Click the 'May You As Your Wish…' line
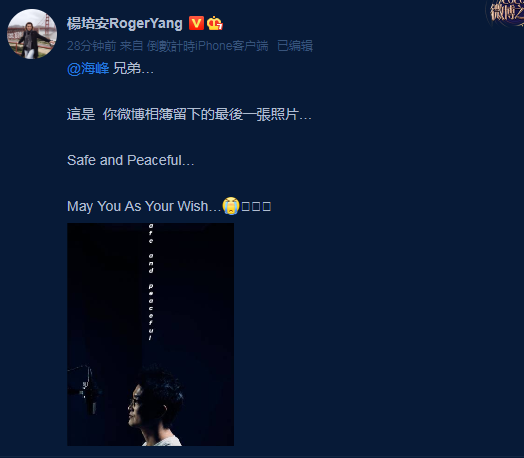The image size is (524, 458). [144, 206]
